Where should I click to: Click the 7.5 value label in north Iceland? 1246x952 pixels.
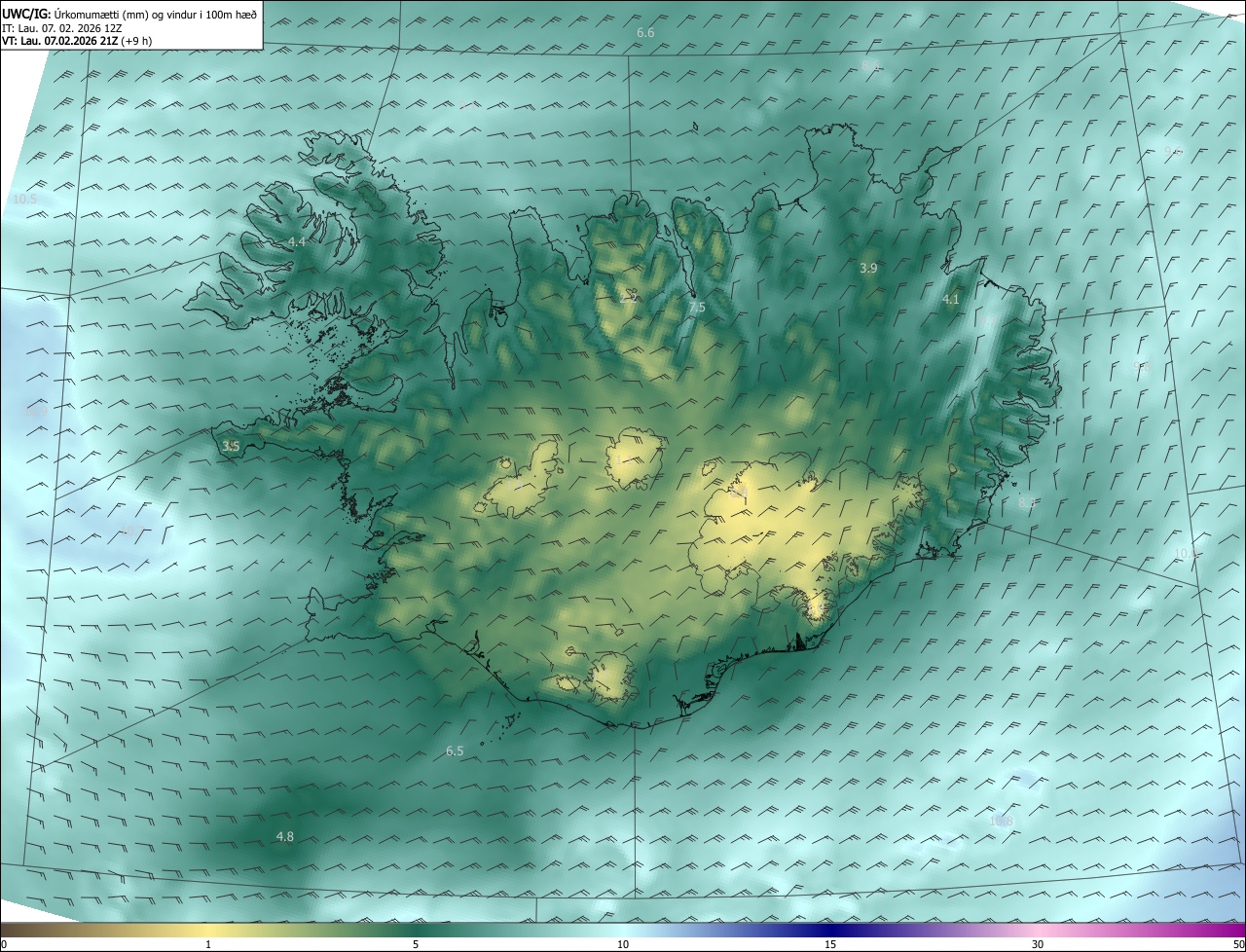(697, 308)
